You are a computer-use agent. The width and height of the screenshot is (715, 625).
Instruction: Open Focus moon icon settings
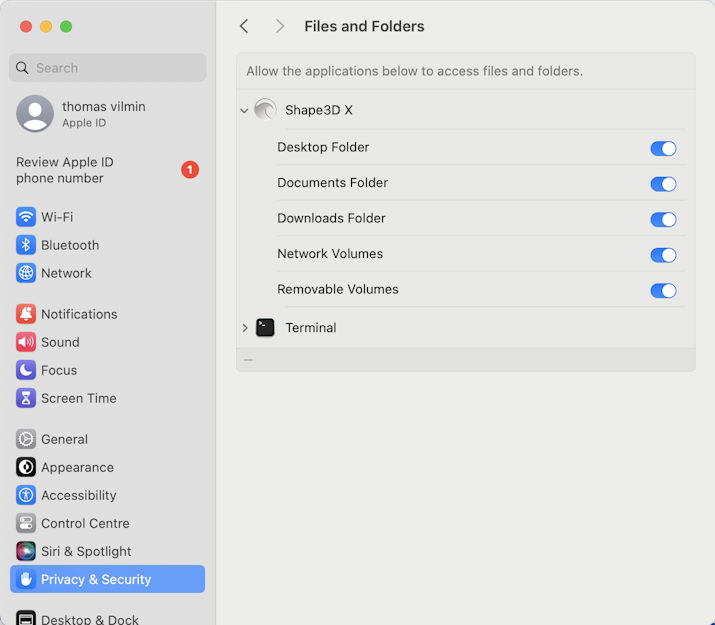coord(26,370)
